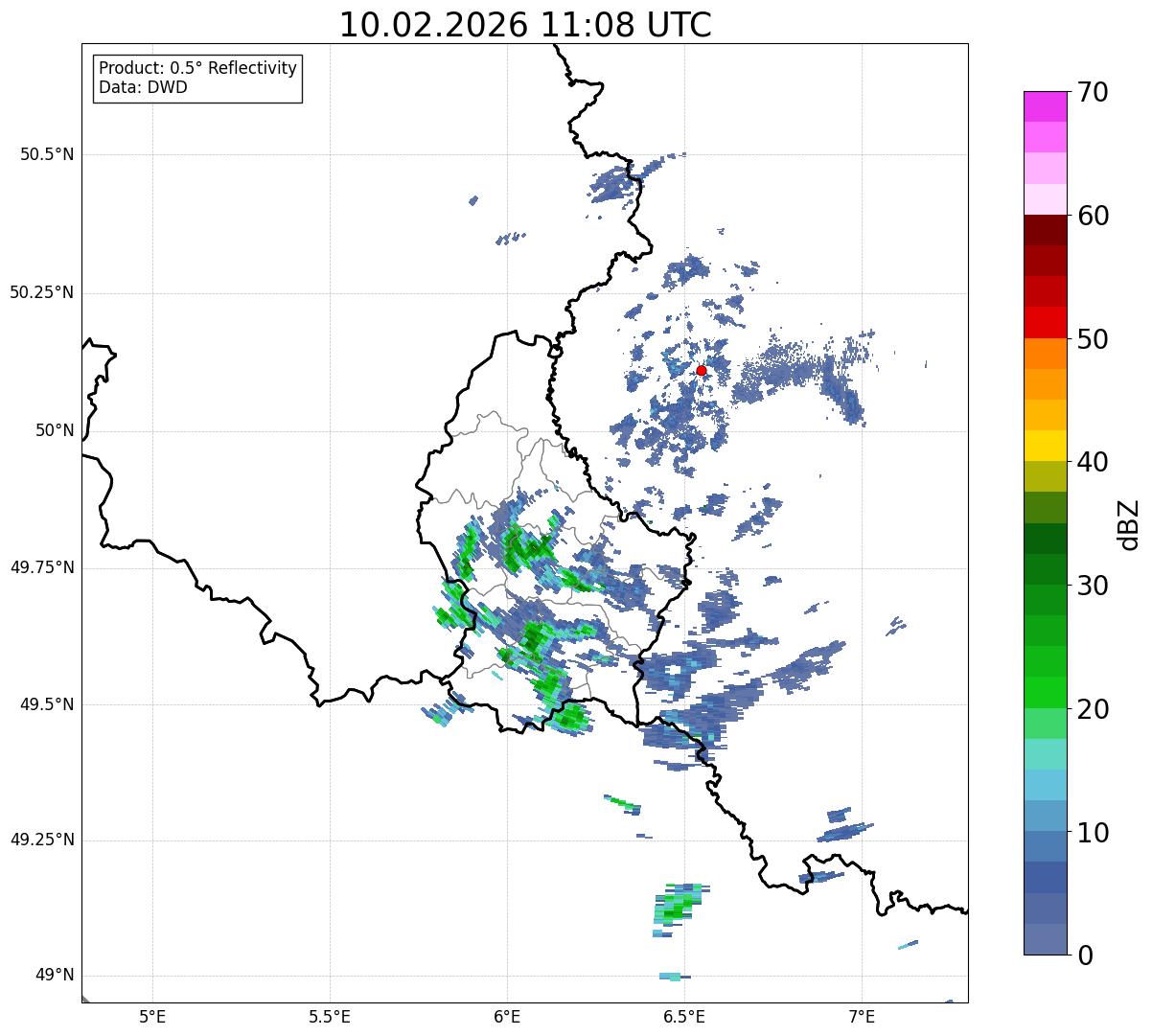Viewport: 1152px width, 1036px height.
Task: Pick the olive colorbar swatch below 40
Action: coord(1046,476)
